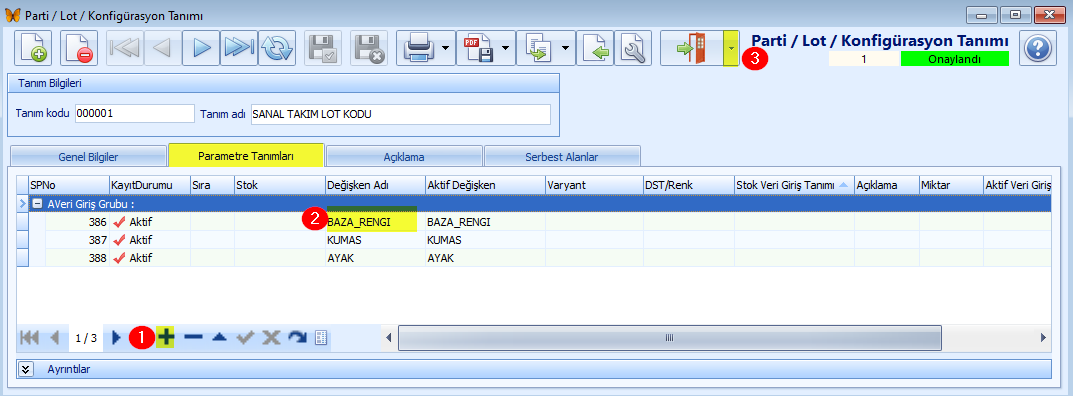Image resolution: width=1073 pixels, height=396 pixels.
Task: Edit the grid row with the up-triangle icon
Action: coord(219,337)
